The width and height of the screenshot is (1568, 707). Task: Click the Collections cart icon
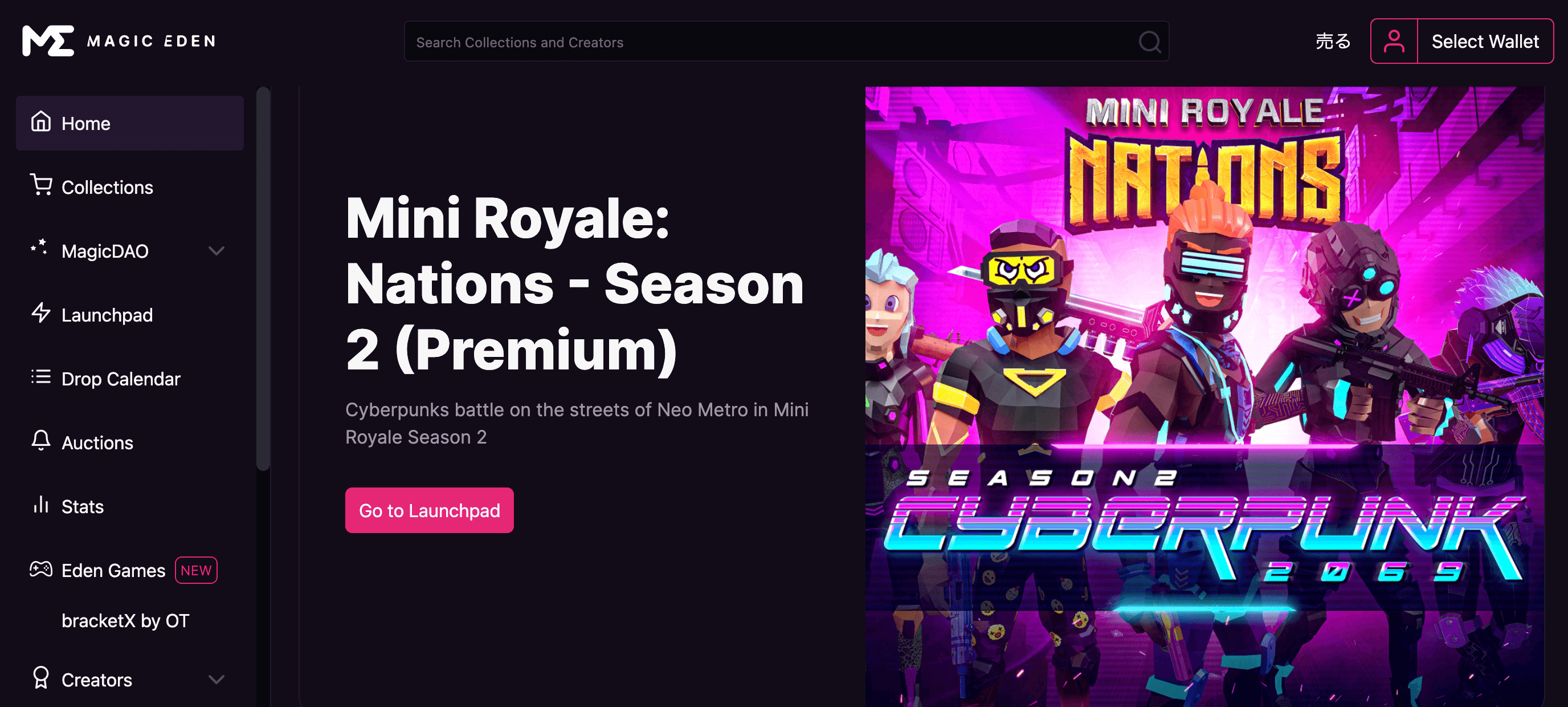pos(41,185)
